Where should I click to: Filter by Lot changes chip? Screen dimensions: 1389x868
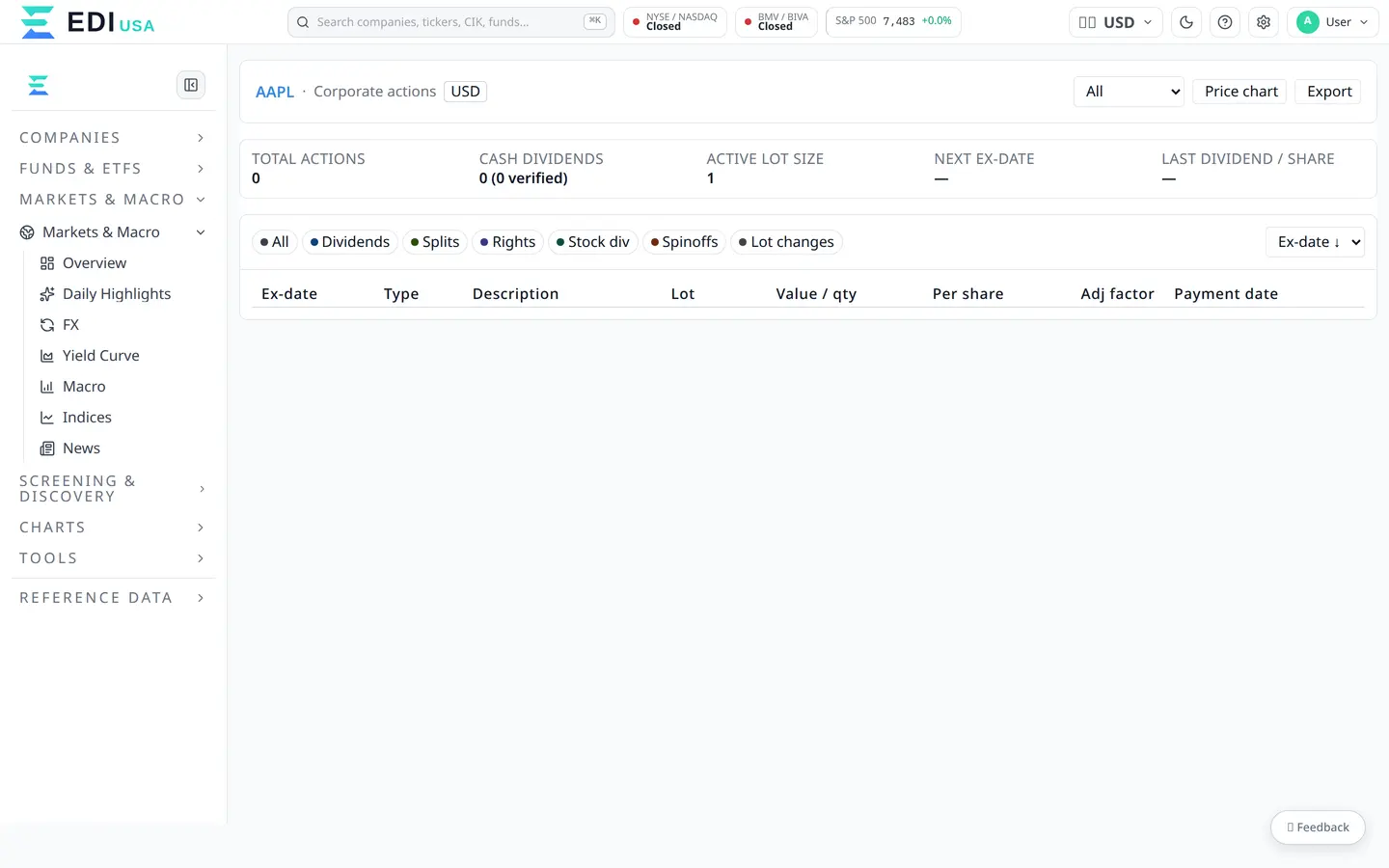[787, 242]
